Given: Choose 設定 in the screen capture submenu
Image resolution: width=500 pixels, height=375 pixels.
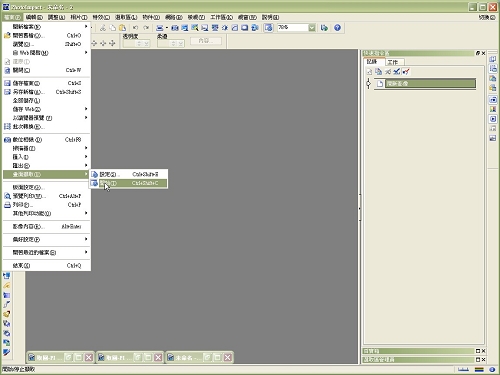Looking at the screenshot, I should tap(129, 174).
